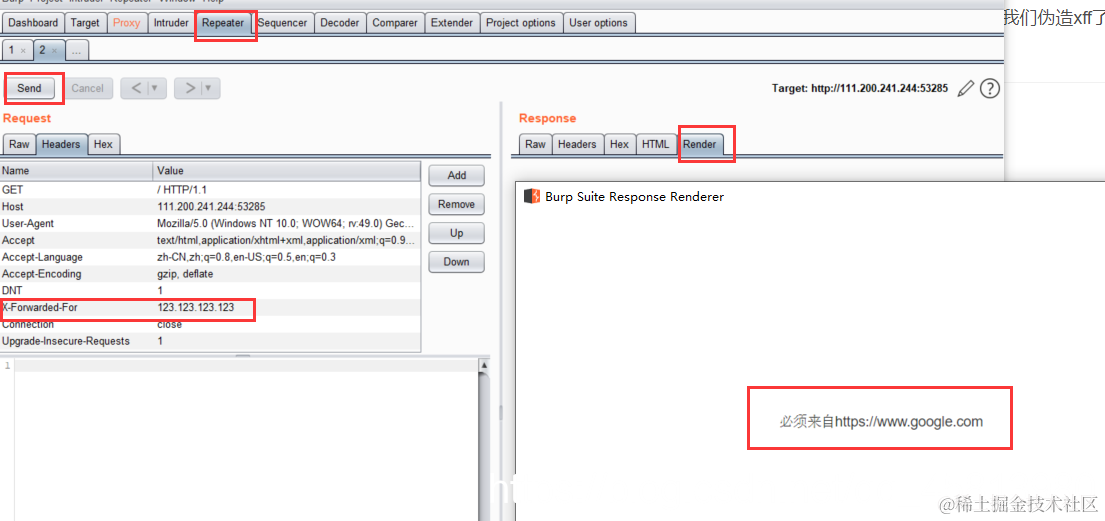Click the pencil icon to edit target
This screenshot has height=521, width=1105.
pos(967,89)
